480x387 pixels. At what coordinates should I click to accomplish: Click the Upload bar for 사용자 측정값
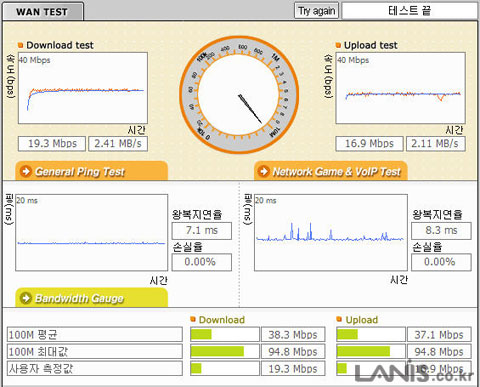pyautogui.click(x=371, y=368)
